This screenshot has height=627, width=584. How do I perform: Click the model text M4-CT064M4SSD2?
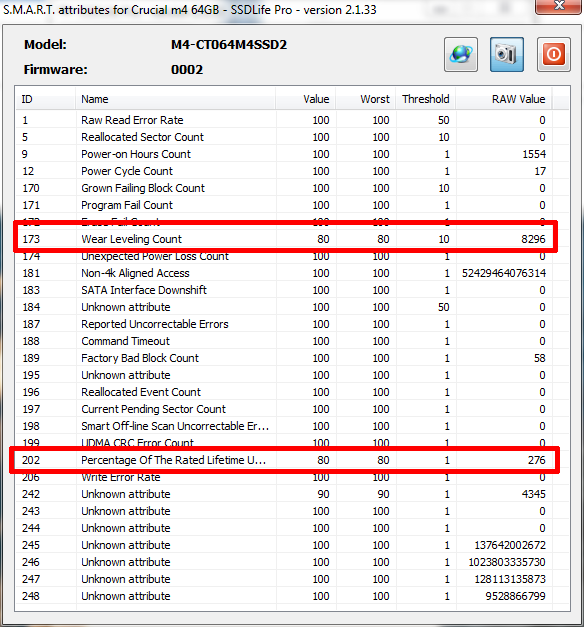[229, 44]
